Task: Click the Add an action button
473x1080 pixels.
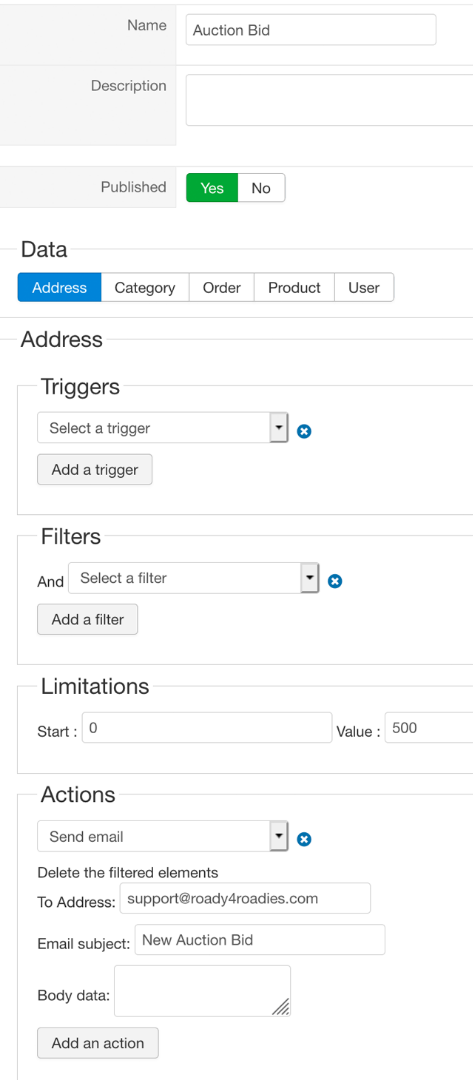Action: 98,1043
